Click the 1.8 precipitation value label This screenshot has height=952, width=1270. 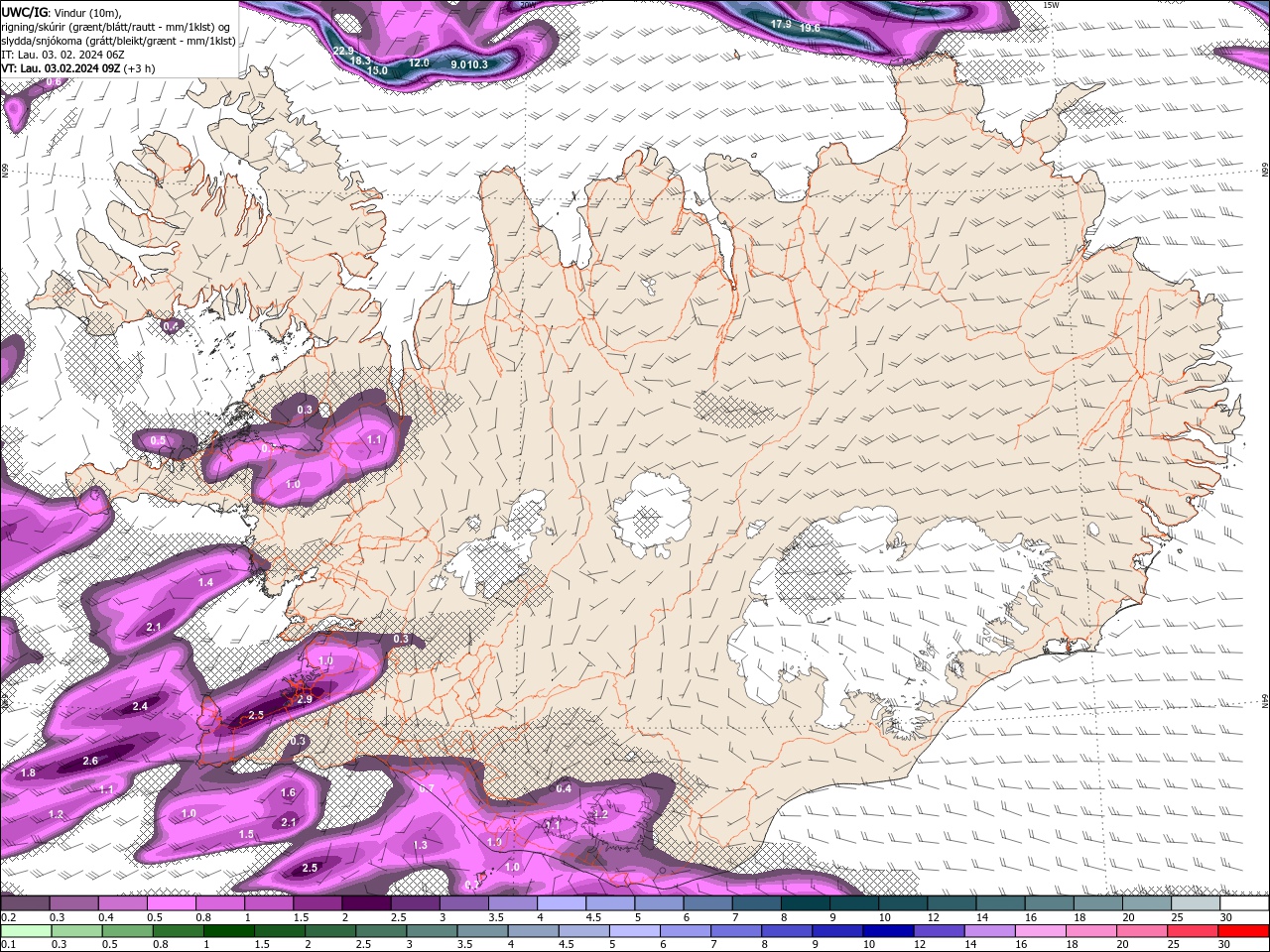(x=28, y=773)
